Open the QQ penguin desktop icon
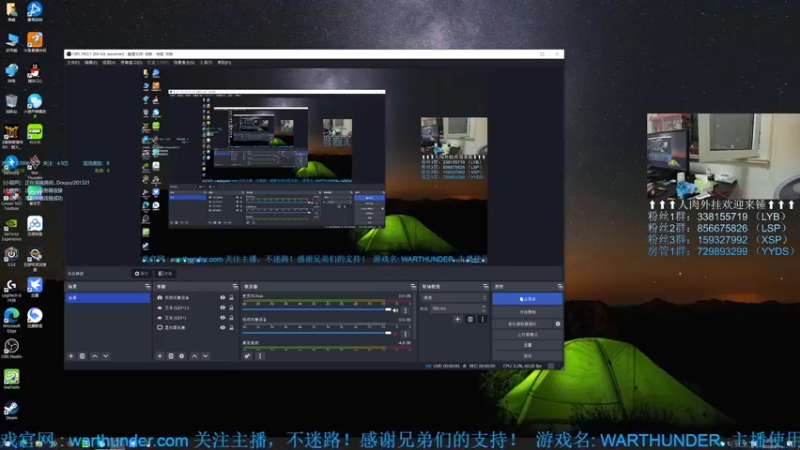800x450 pixels. point(35,72)
